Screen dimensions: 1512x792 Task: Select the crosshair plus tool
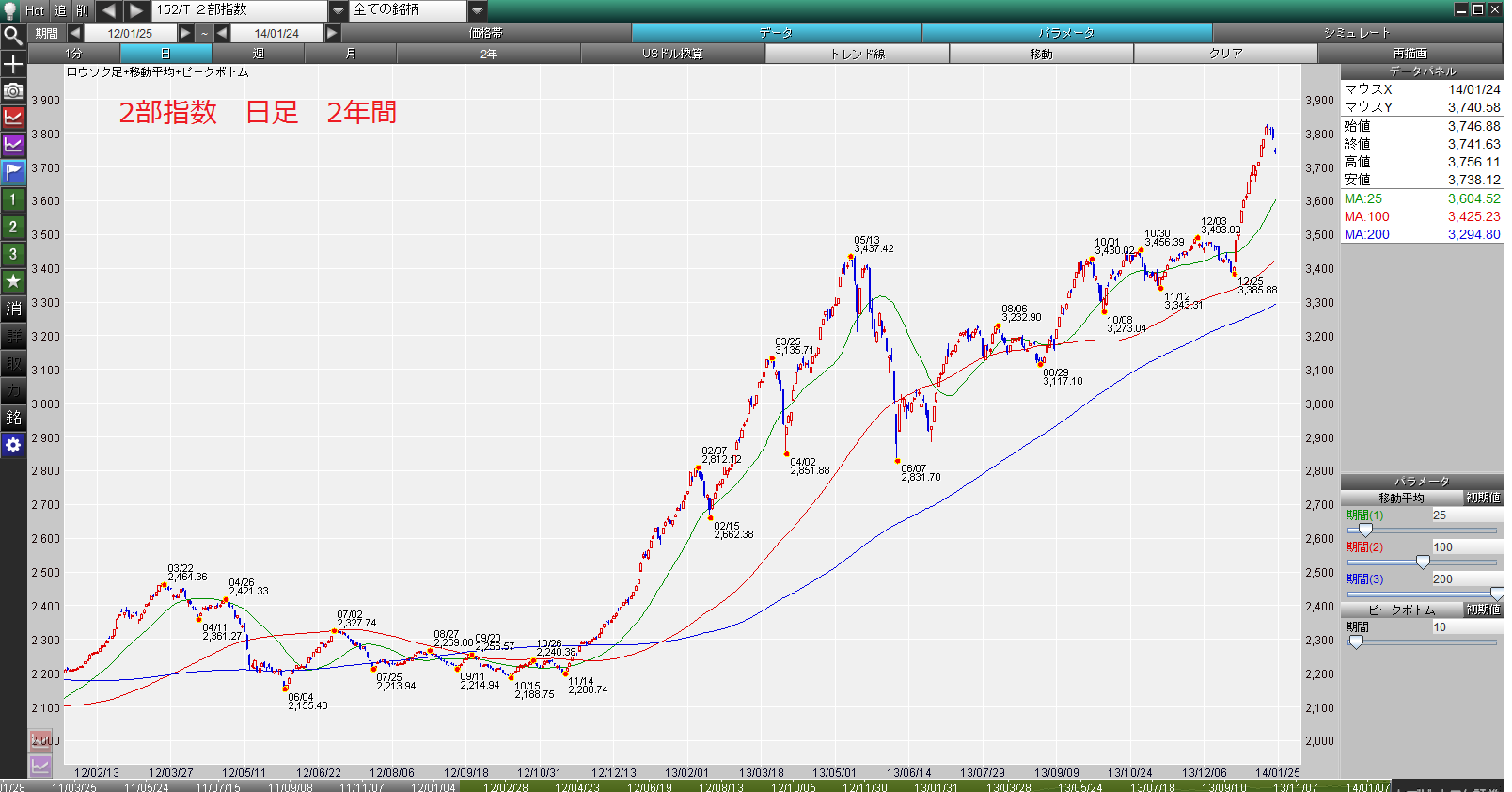coord(13,64)
